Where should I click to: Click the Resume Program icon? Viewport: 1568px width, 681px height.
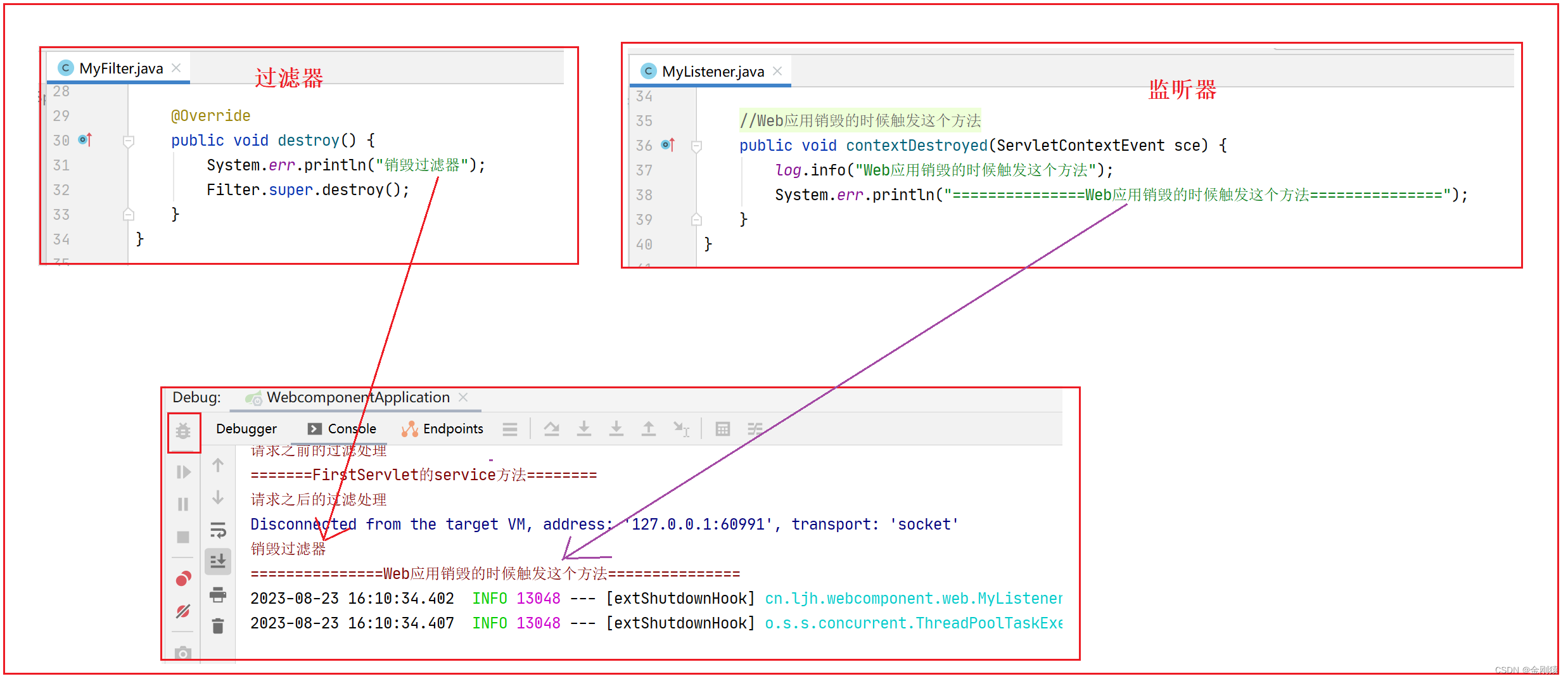click(183, 472)
